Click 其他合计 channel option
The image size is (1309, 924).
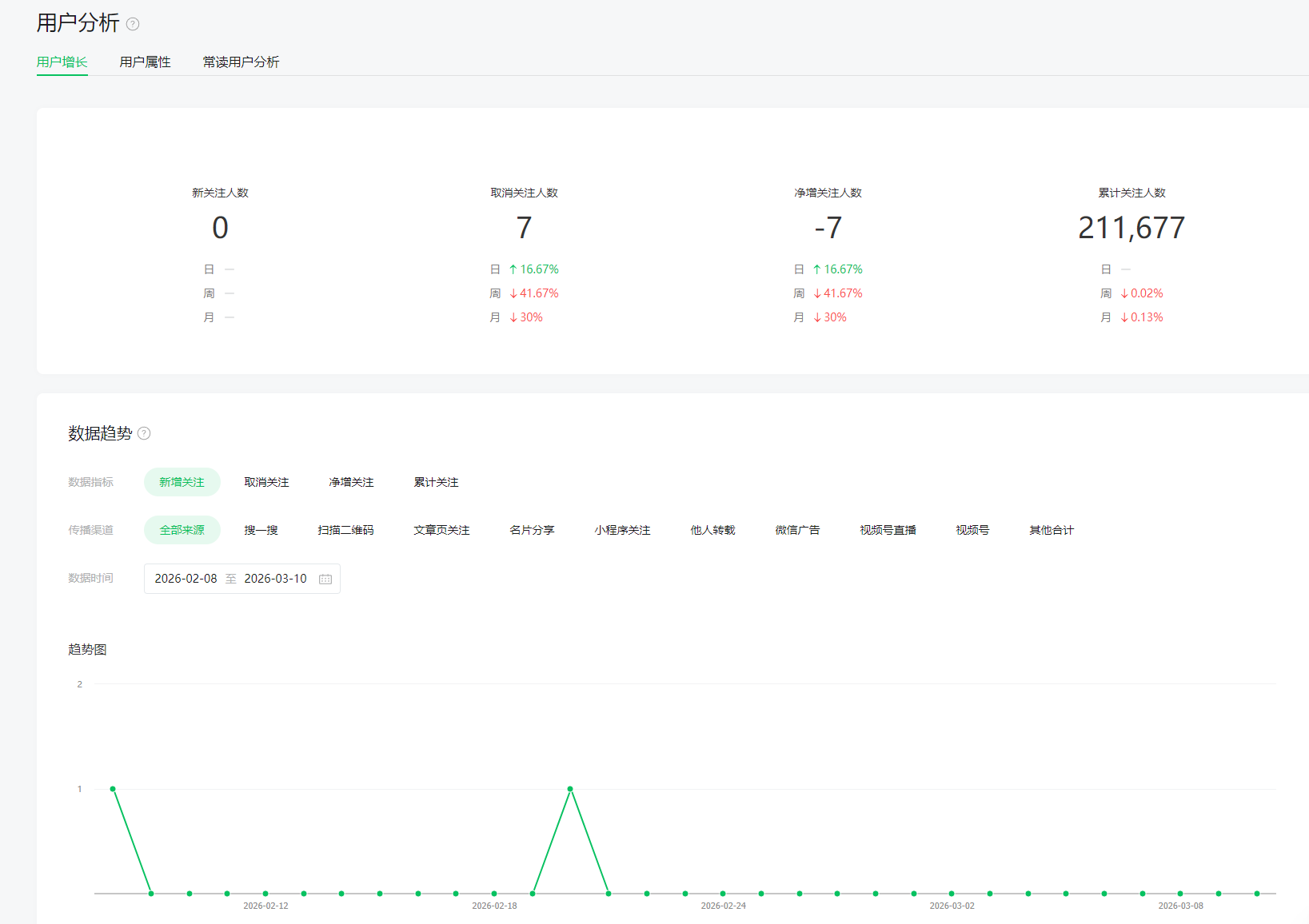tap(1052, 530)
